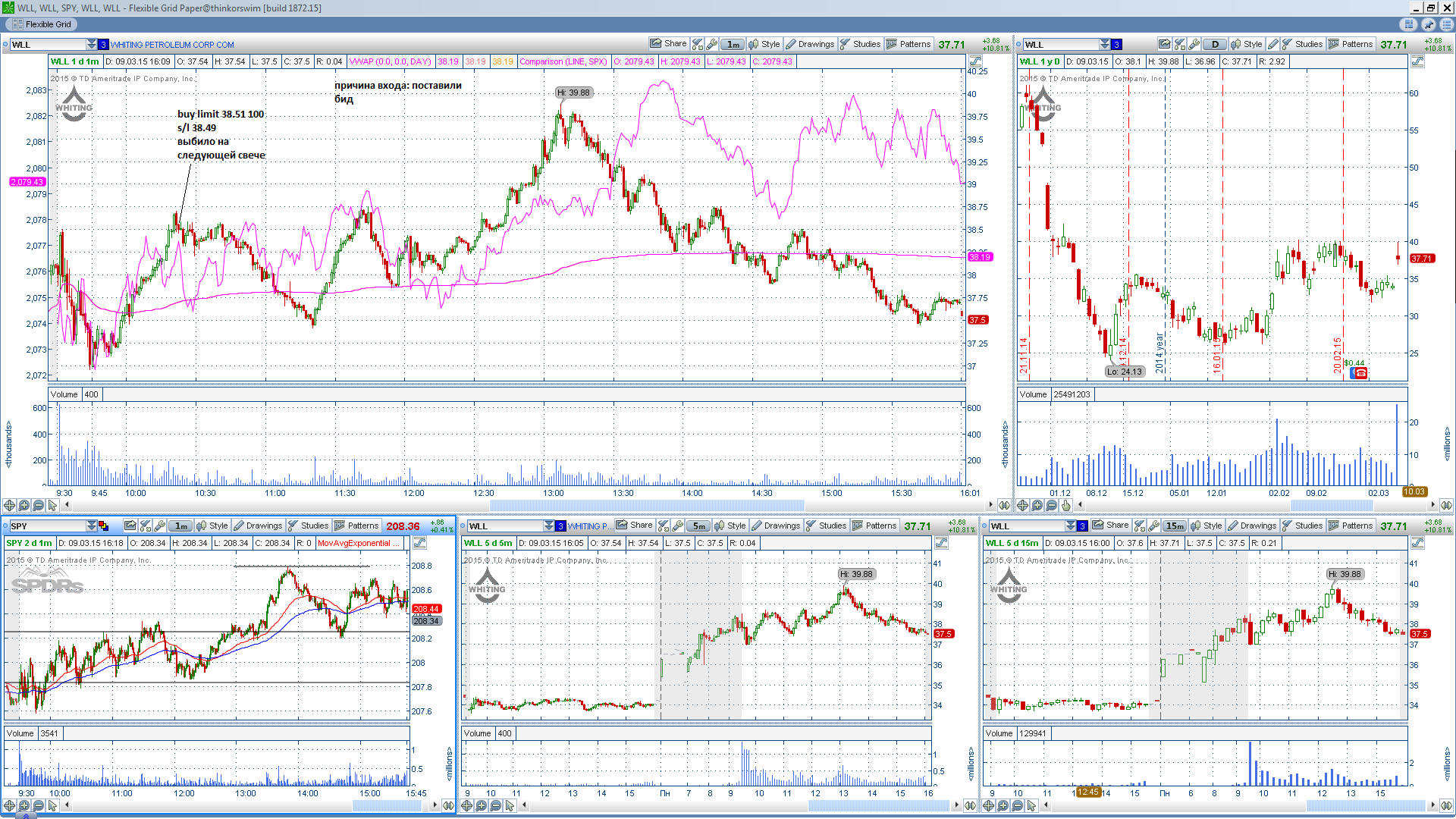
Task: Click zoom out under the WLL 1m chart
Action: pyautogui.click(x=39, y=505)
